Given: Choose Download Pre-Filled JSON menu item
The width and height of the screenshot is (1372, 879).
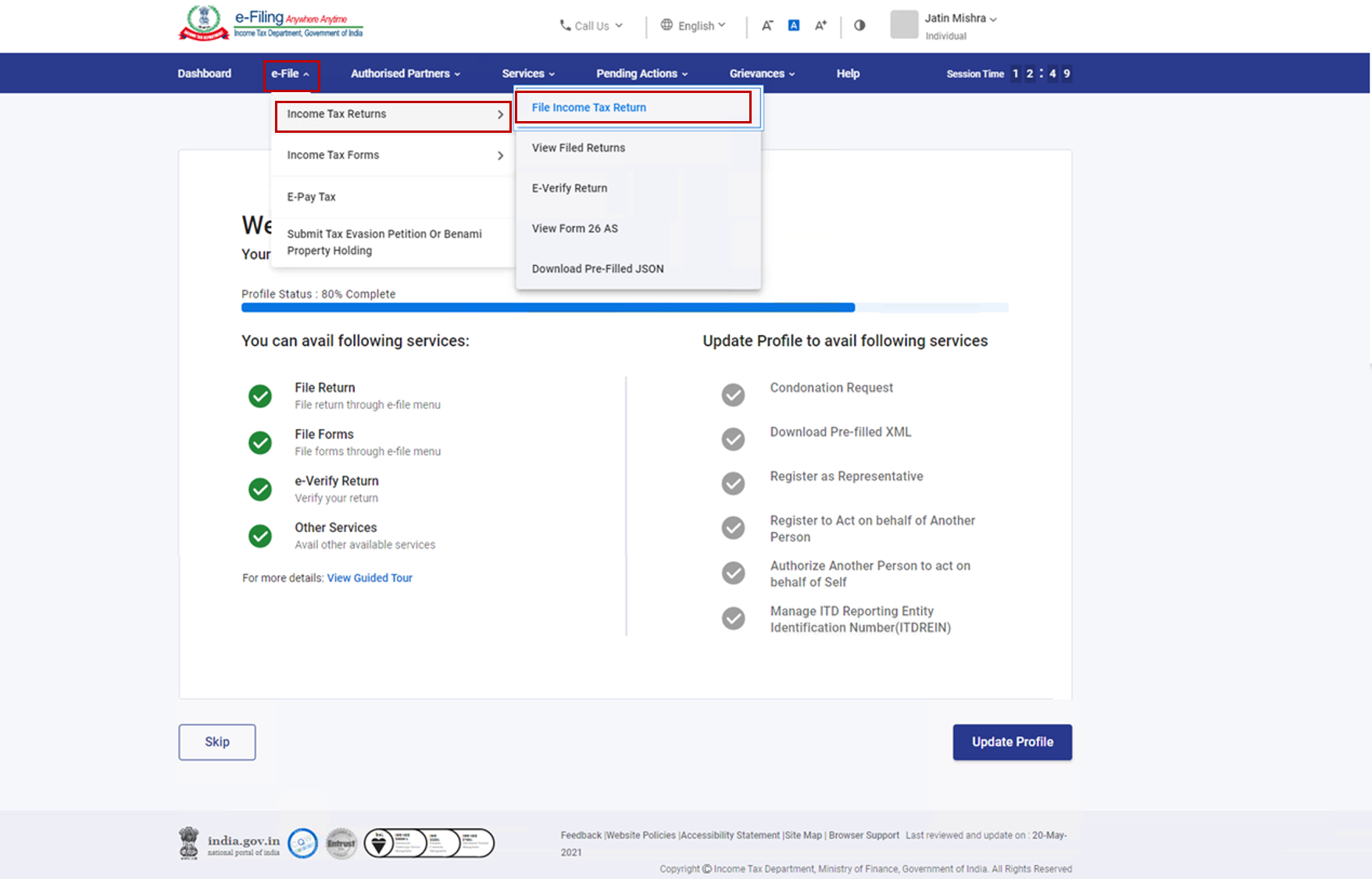Looking at the screenshot, I should point(598,269).
